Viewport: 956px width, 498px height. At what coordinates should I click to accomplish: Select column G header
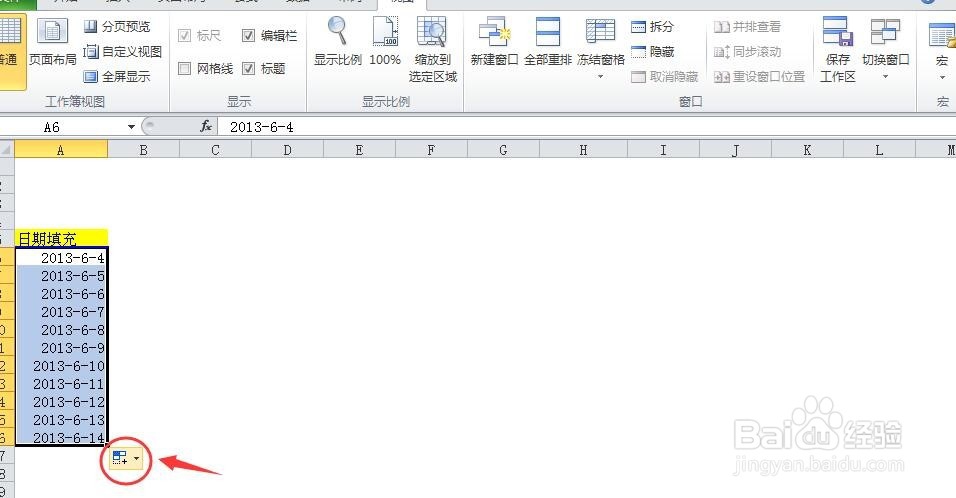503,149
